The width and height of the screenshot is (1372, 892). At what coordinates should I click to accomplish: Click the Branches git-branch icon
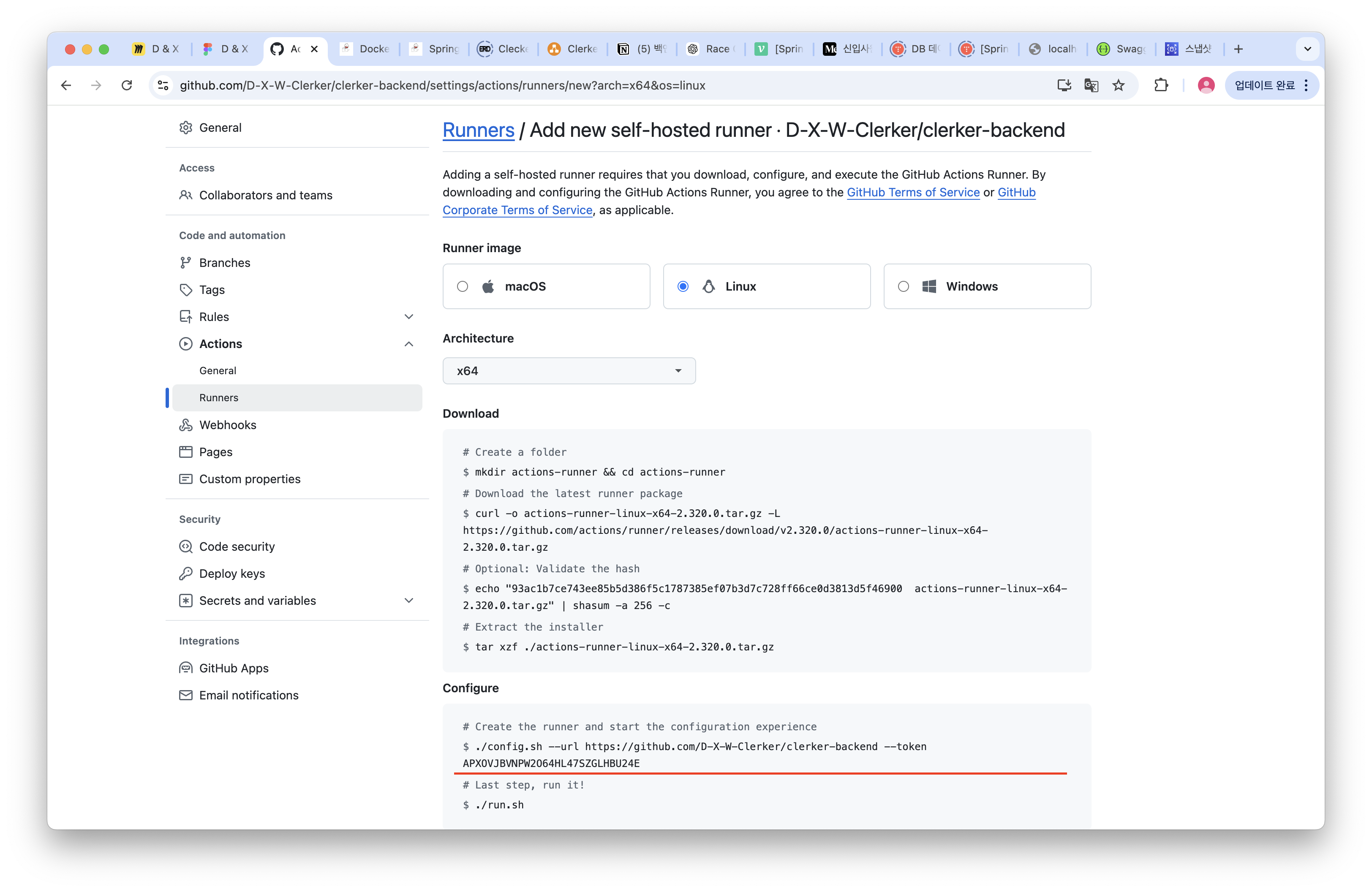click(185, 263)
